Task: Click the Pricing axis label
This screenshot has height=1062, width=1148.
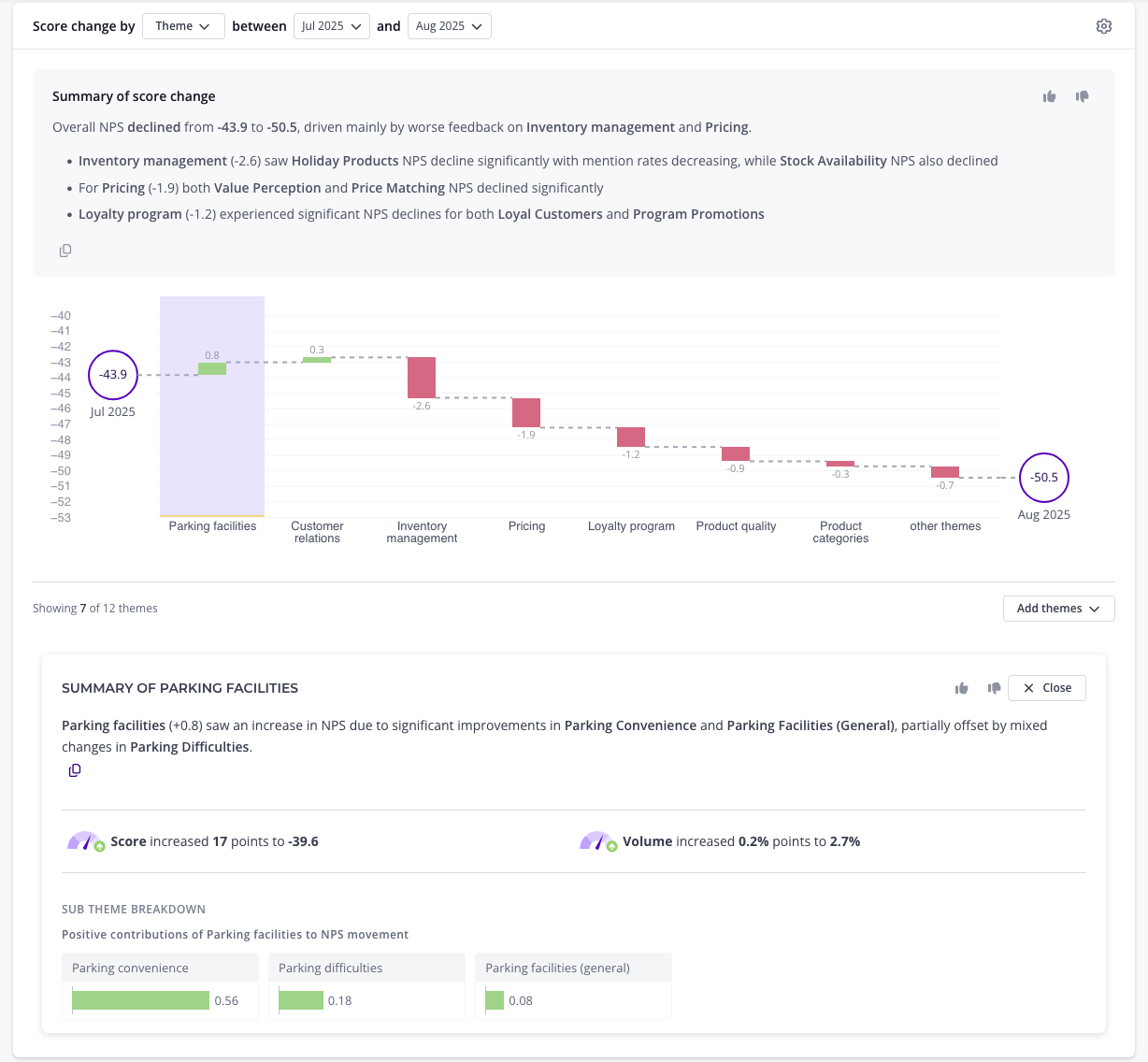Action: tap(526, 526)
